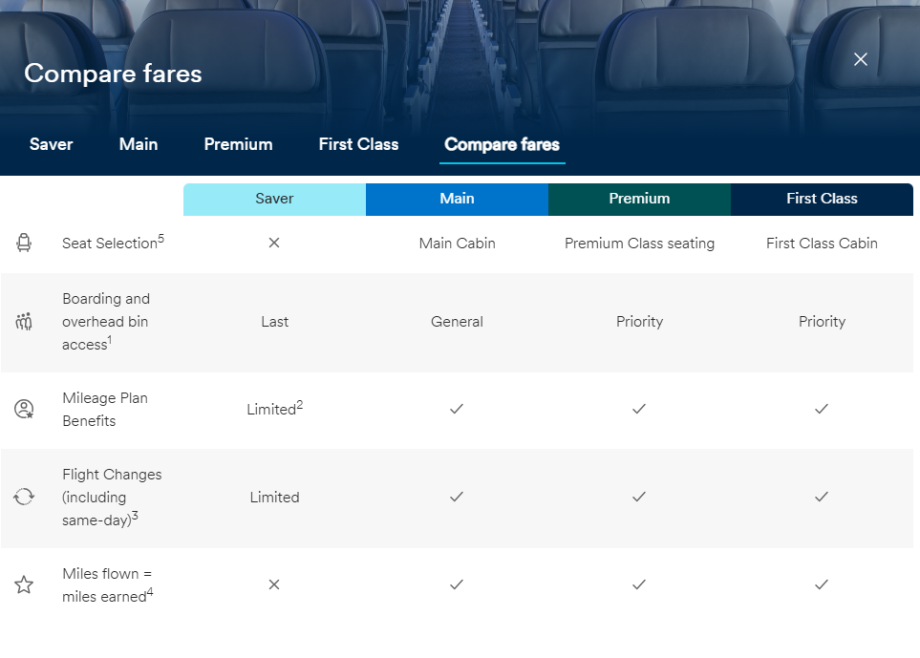Click the X mark under Saver seat selection
Image resolution: width=920 pixels, height=658 pixels.
(x=274, y=243)
